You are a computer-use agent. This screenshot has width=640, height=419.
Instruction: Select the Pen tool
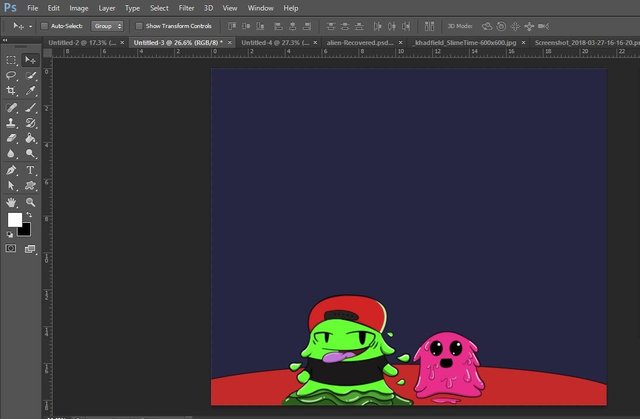coord(11,170)
